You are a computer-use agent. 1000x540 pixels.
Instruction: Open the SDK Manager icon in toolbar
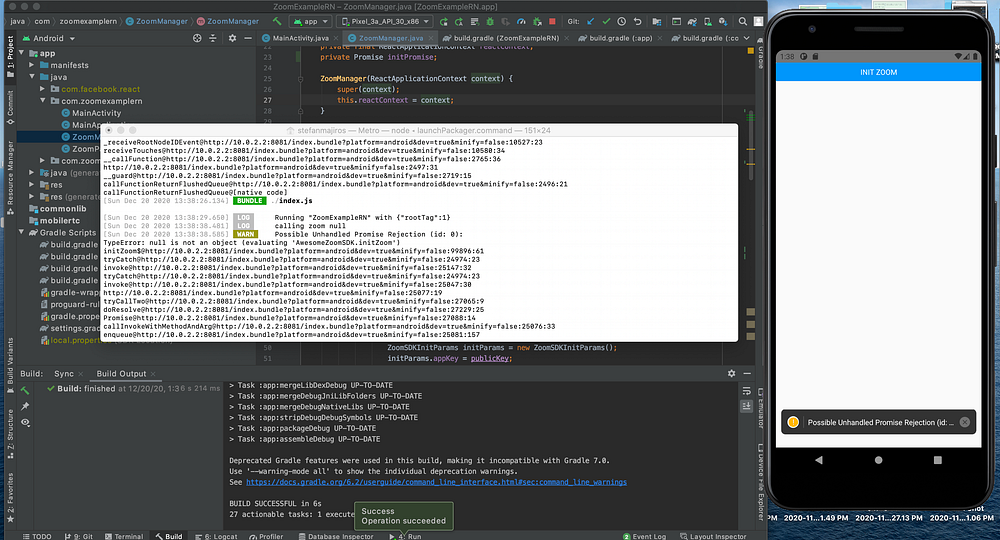(x=723, y=21)
